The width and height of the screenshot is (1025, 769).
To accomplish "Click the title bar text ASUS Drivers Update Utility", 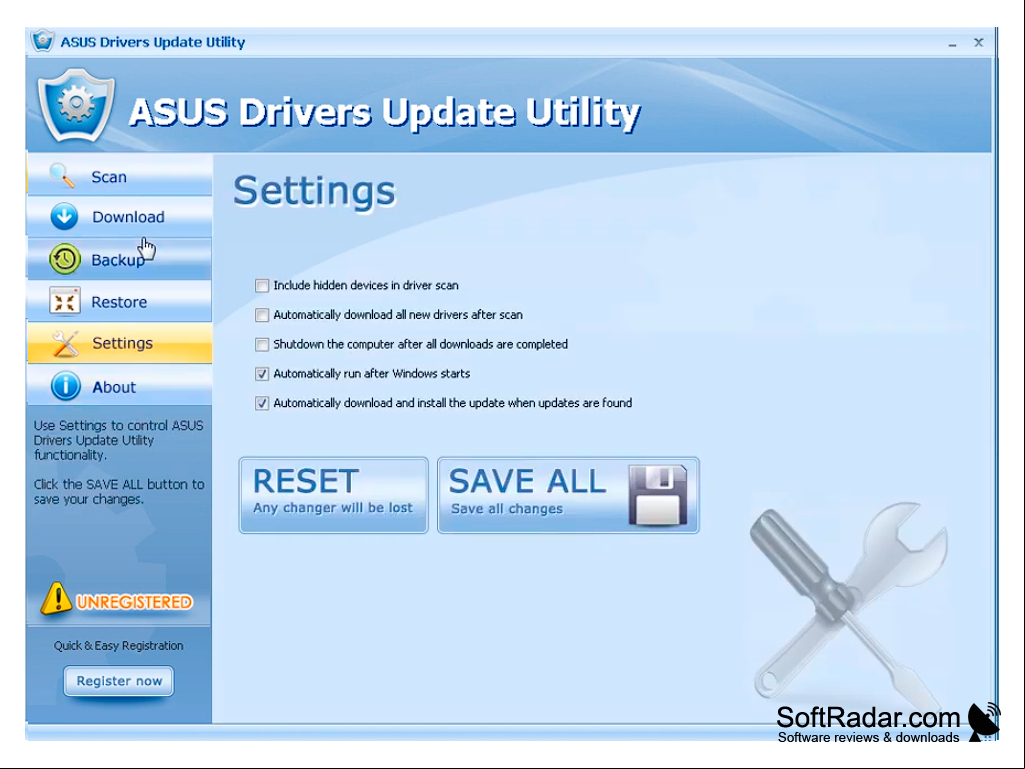I will click(153, 42).
